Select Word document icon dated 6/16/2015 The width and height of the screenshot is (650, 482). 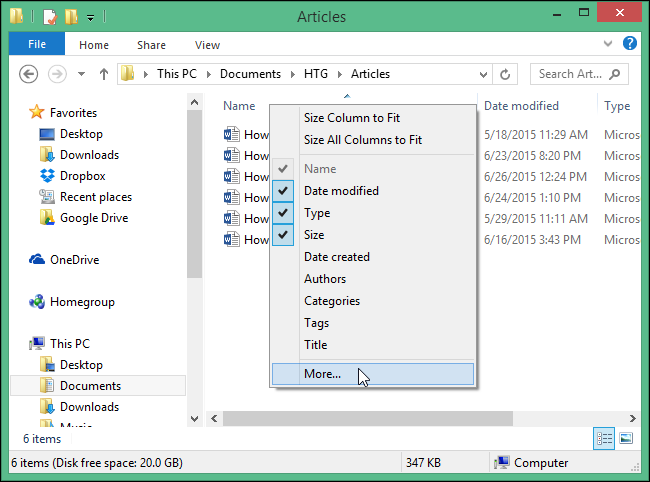tap(232, 240)
